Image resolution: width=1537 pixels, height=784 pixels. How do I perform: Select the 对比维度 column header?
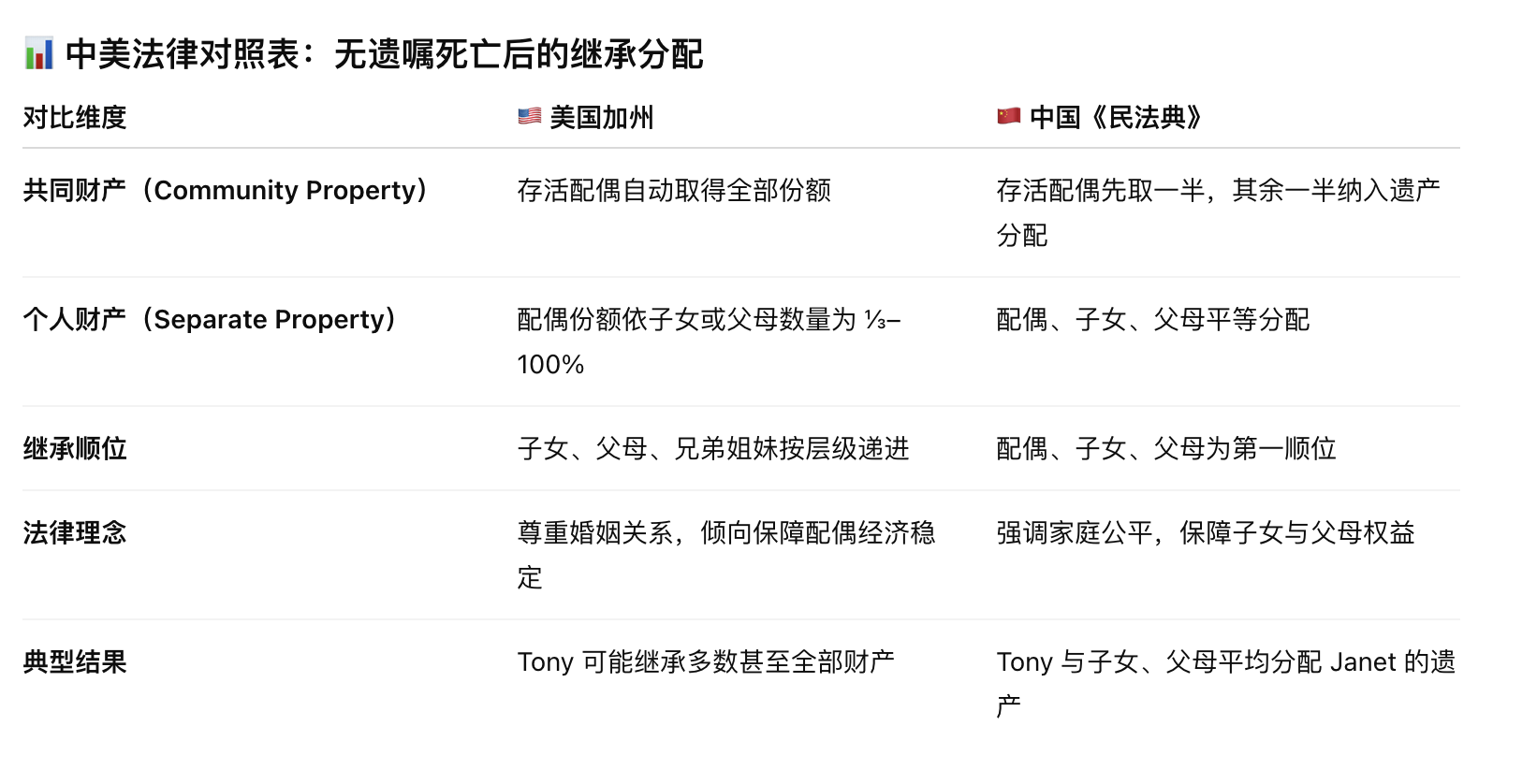75,118
